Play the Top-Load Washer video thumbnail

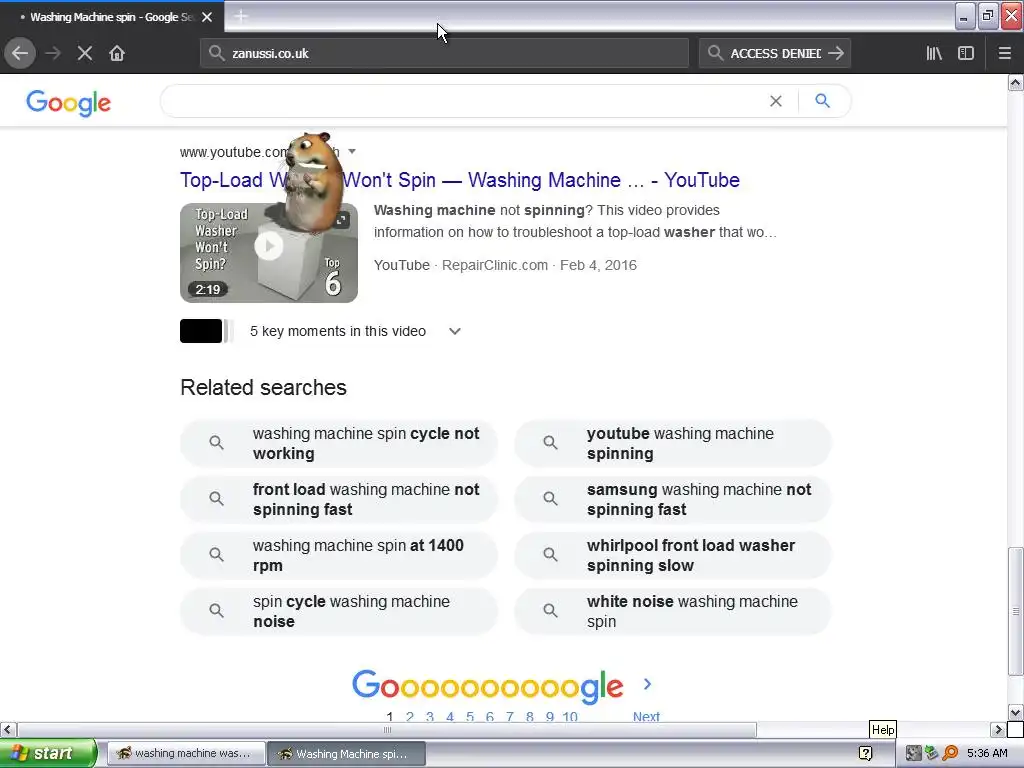[269, 253]
